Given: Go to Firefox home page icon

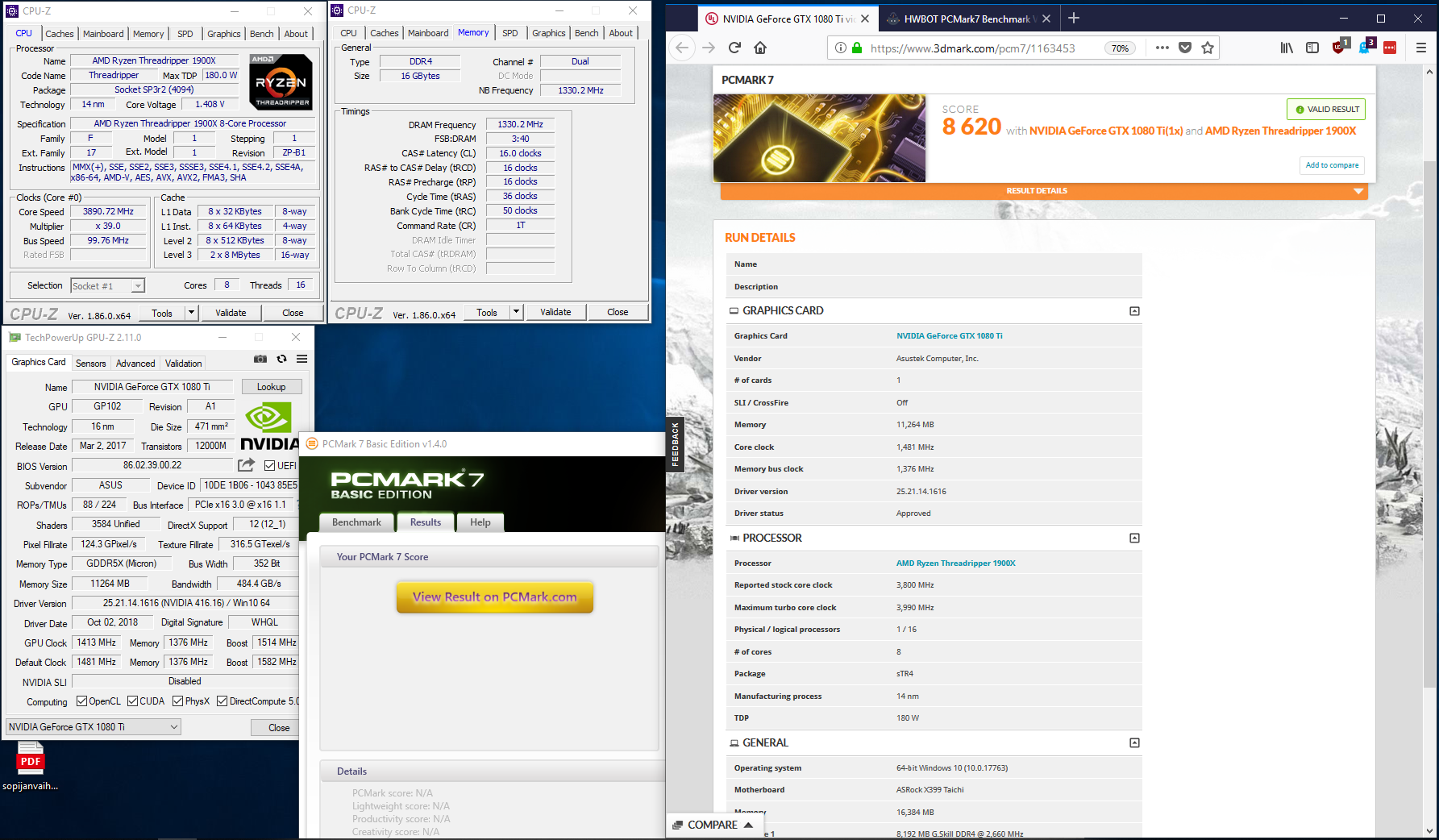Looking at the screenshot, I should [760, 48].
